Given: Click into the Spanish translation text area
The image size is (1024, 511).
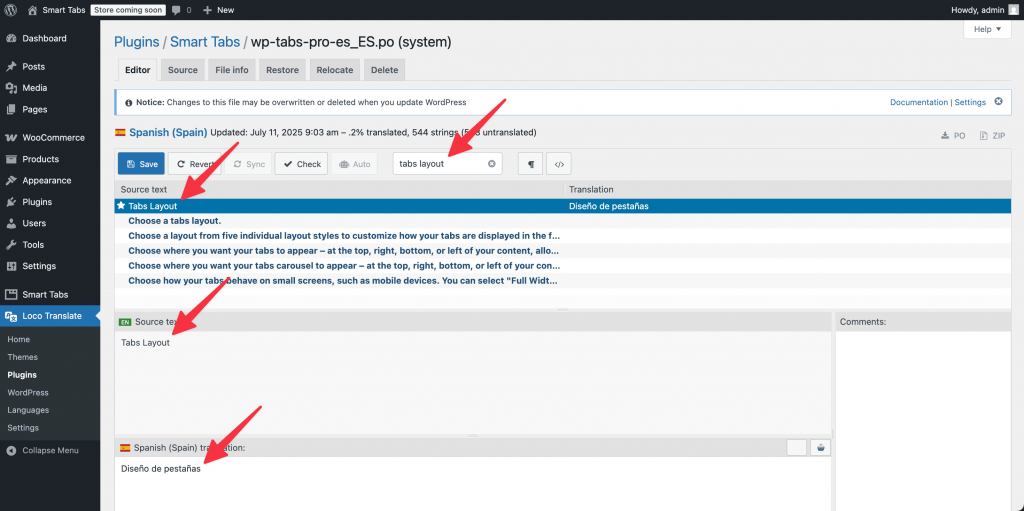Looking at the screenshot, I should (x=472, y=484).
